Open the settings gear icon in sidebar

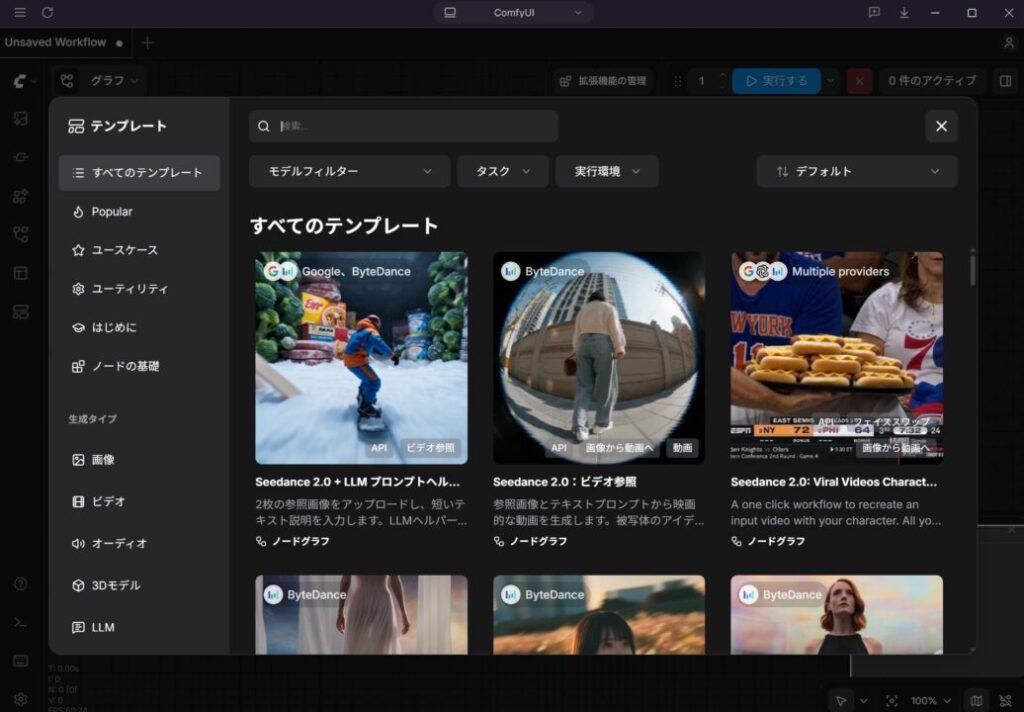click(20, 699)
